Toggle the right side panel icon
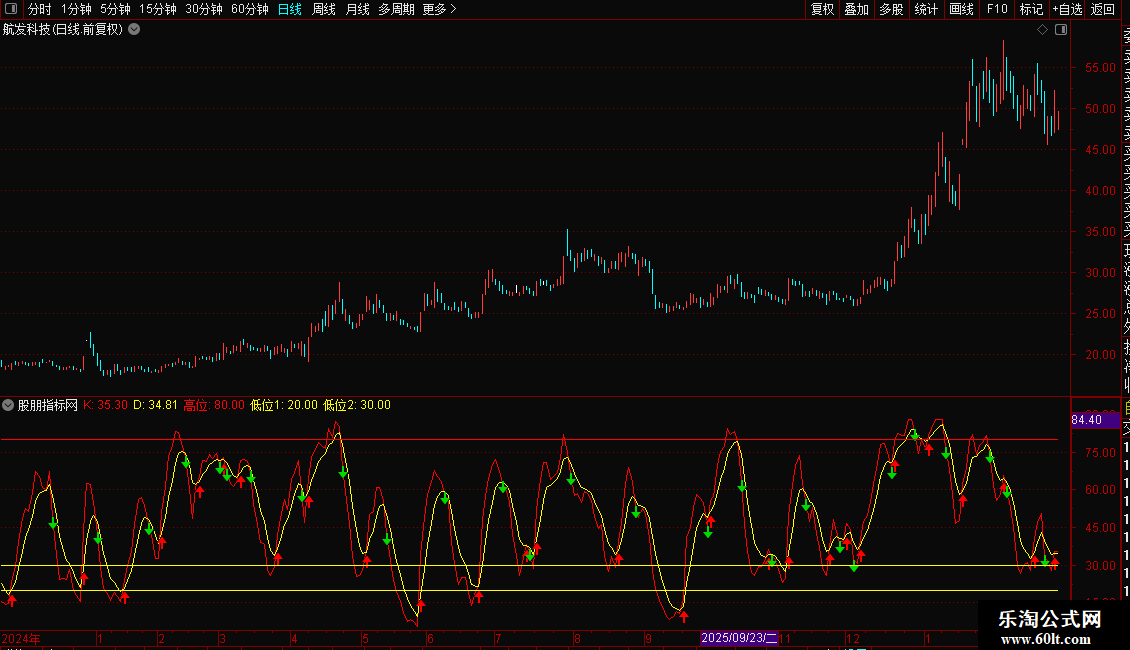This screenshot has height=650, width=1130. pyautogui.click(x=1061, y=30)
